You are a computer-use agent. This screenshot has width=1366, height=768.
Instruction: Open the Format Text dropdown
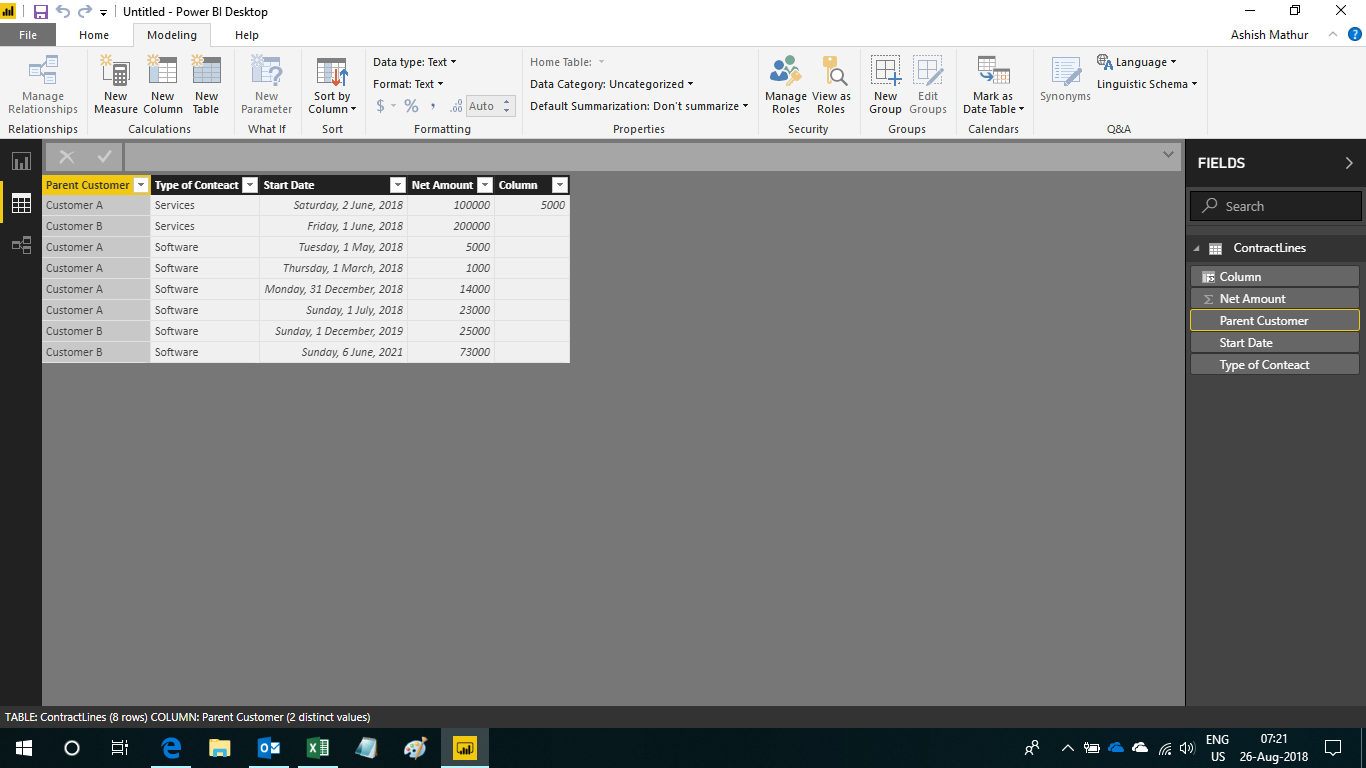pos(408,84)
